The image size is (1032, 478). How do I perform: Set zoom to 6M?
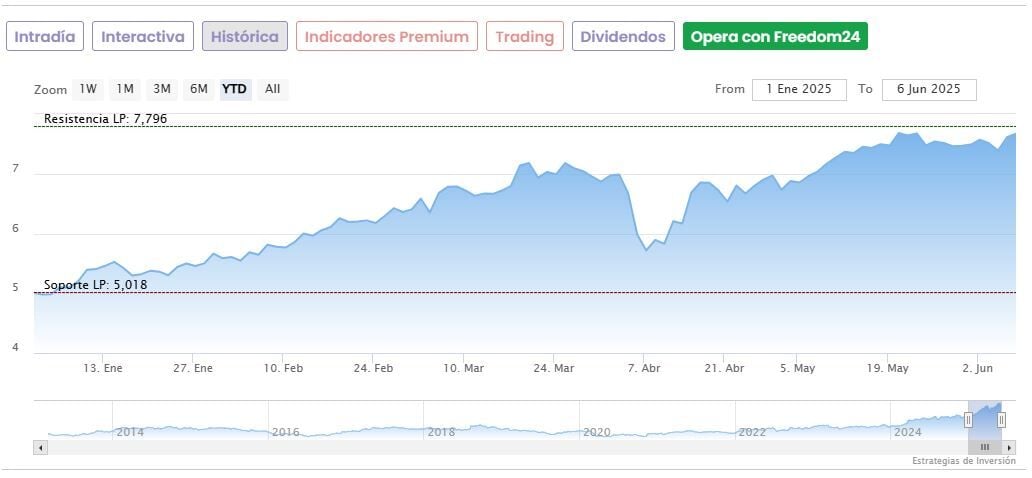[199, 89]
